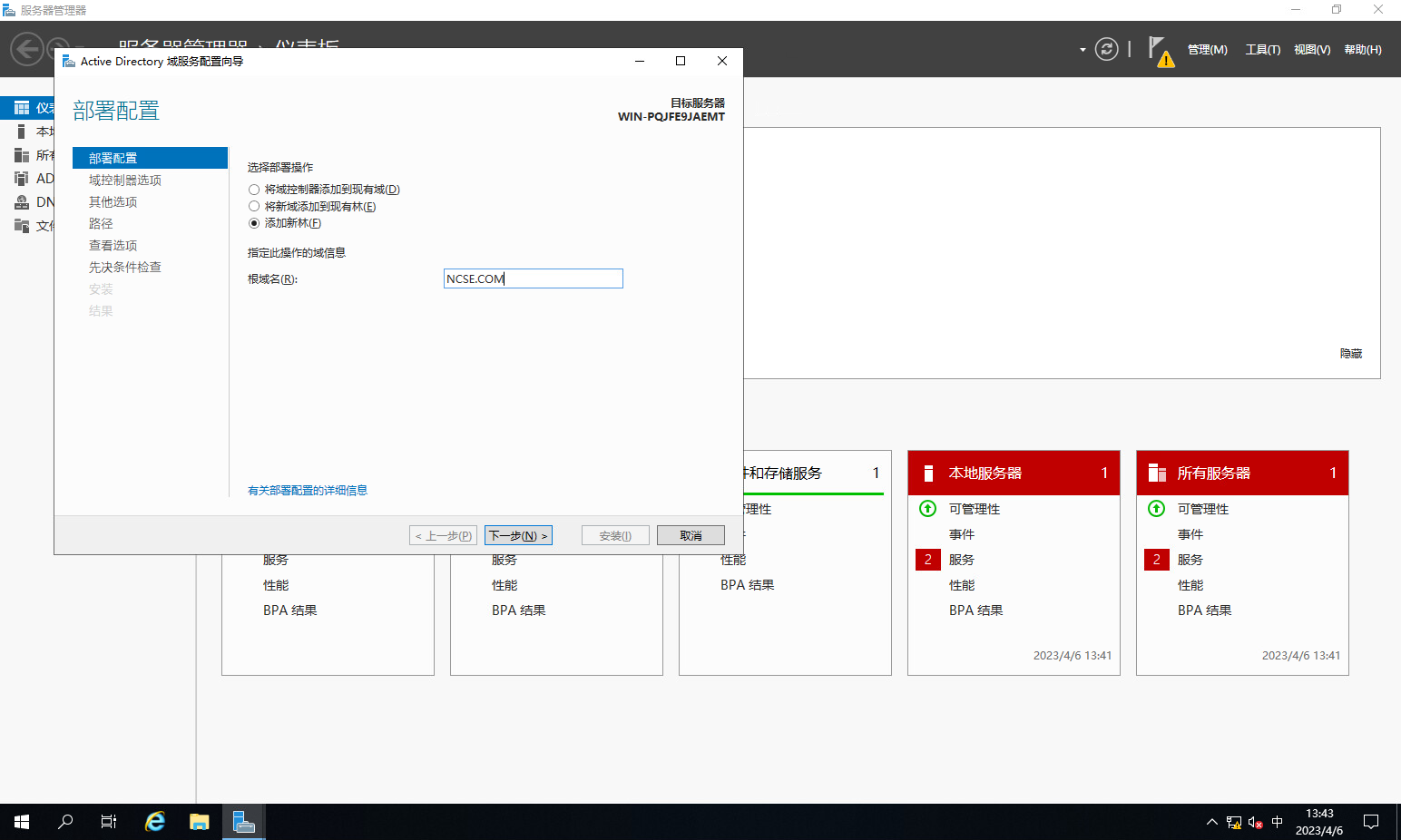Open Internet Explorer from the taskbar
Viewport: 1401px width, 840px height.
coord(155,822)
